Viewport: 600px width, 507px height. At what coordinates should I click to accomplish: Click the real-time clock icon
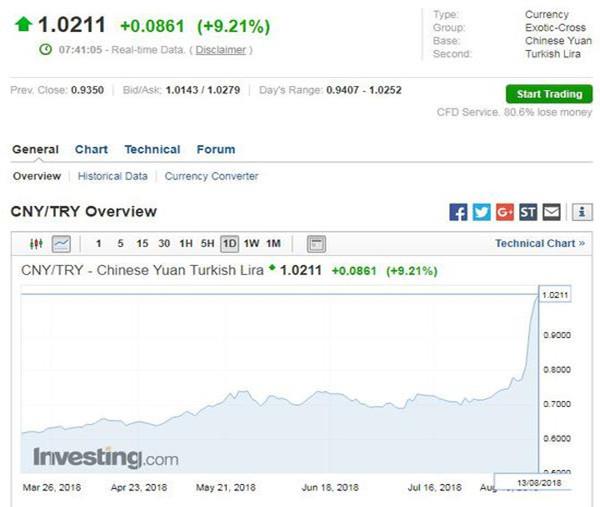pyautogui.click(x=46, y=50)
